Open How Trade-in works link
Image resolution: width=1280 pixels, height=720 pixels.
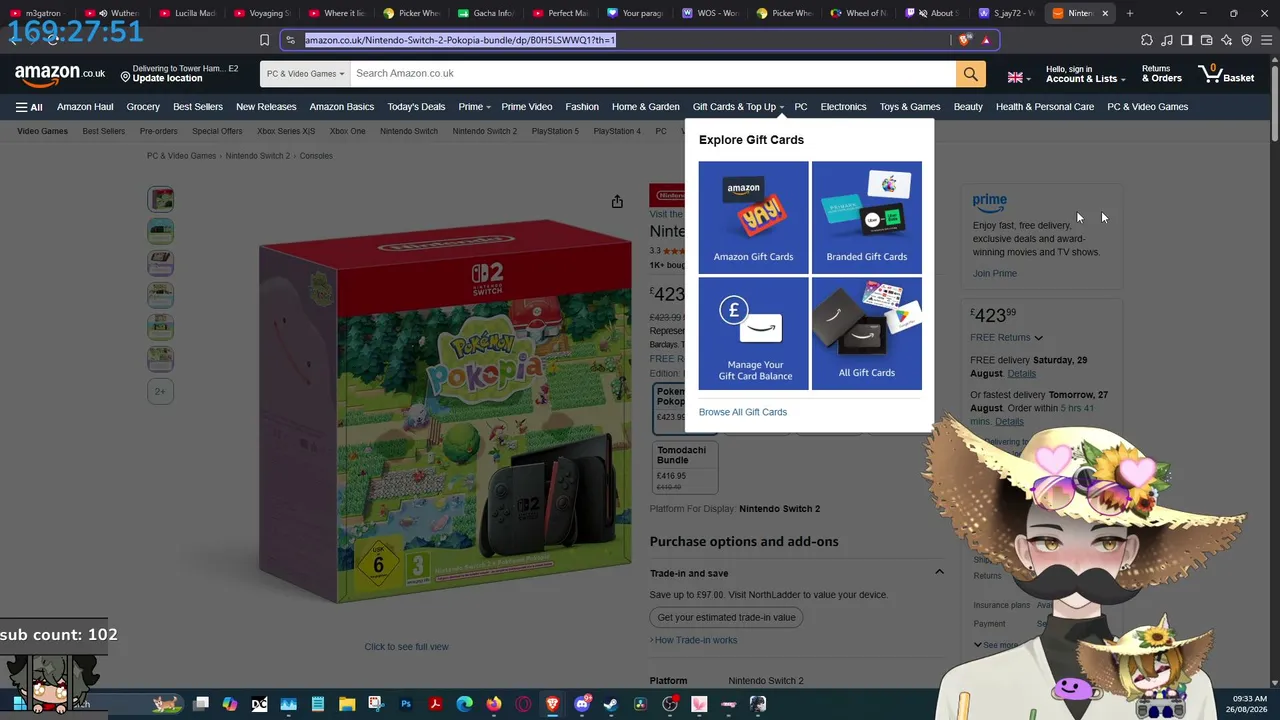(694, 640)
